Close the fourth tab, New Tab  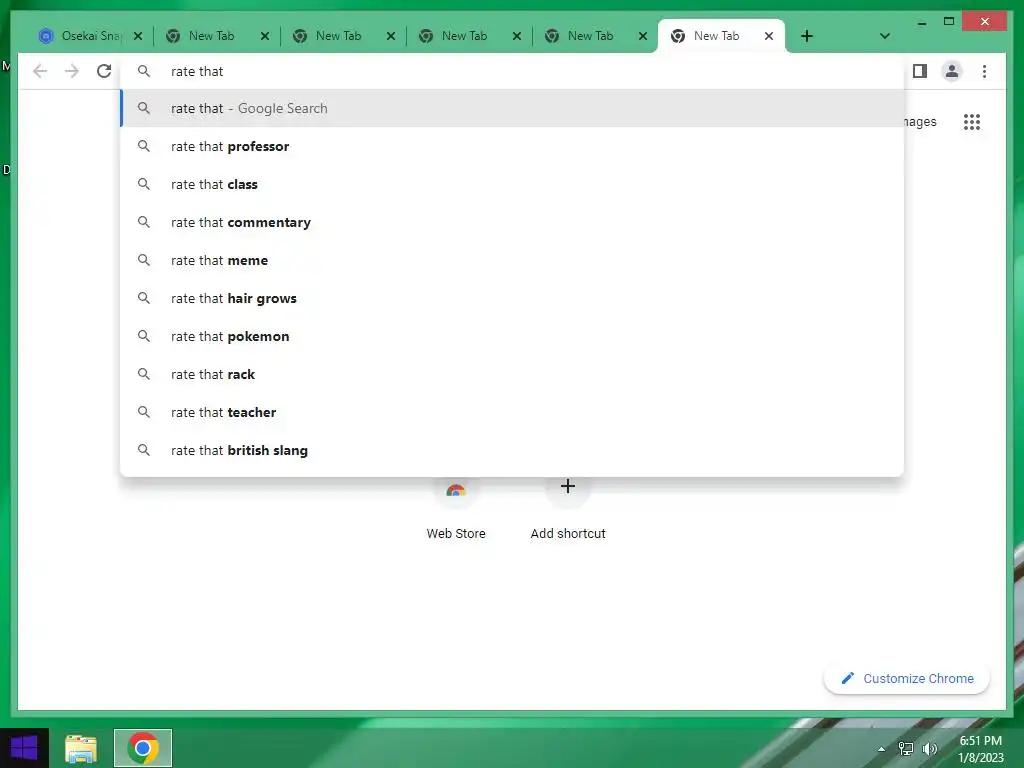tap(517, 36)
